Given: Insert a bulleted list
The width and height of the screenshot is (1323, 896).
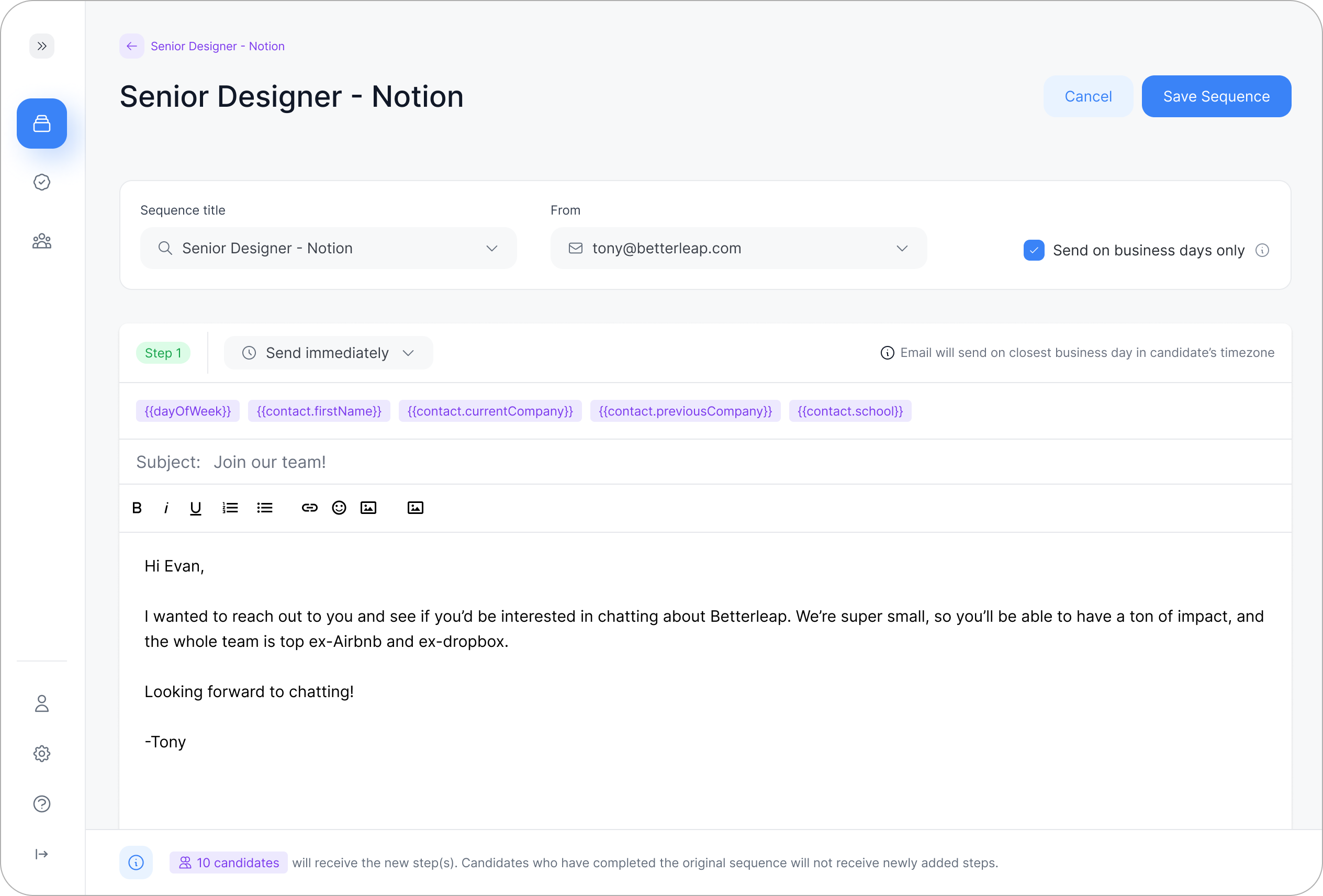Looking at the screenshot, I should click(265, 508).
